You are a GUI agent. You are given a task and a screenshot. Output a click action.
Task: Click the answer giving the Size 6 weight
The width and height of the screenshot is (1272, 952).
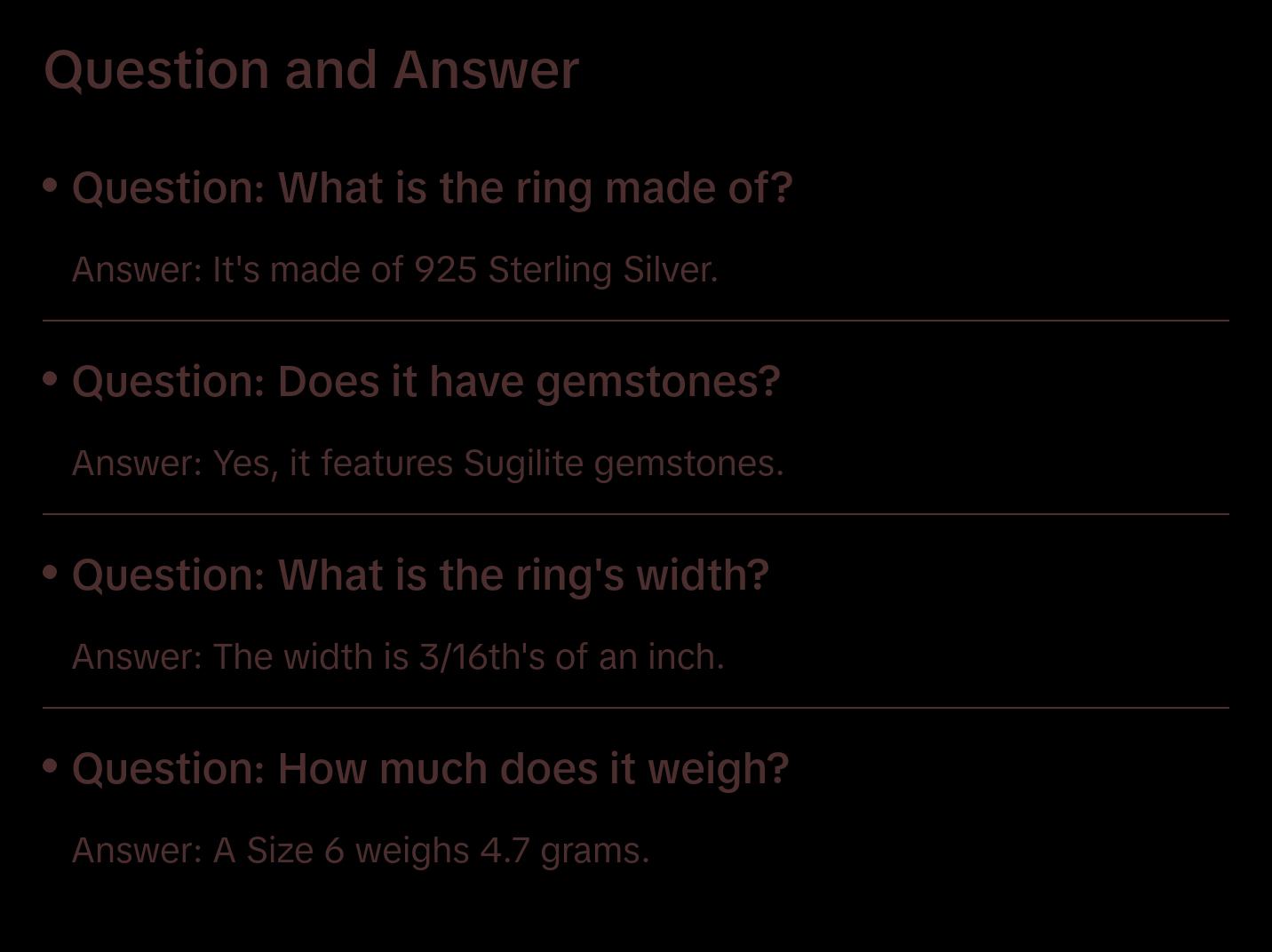coord(361,851)
